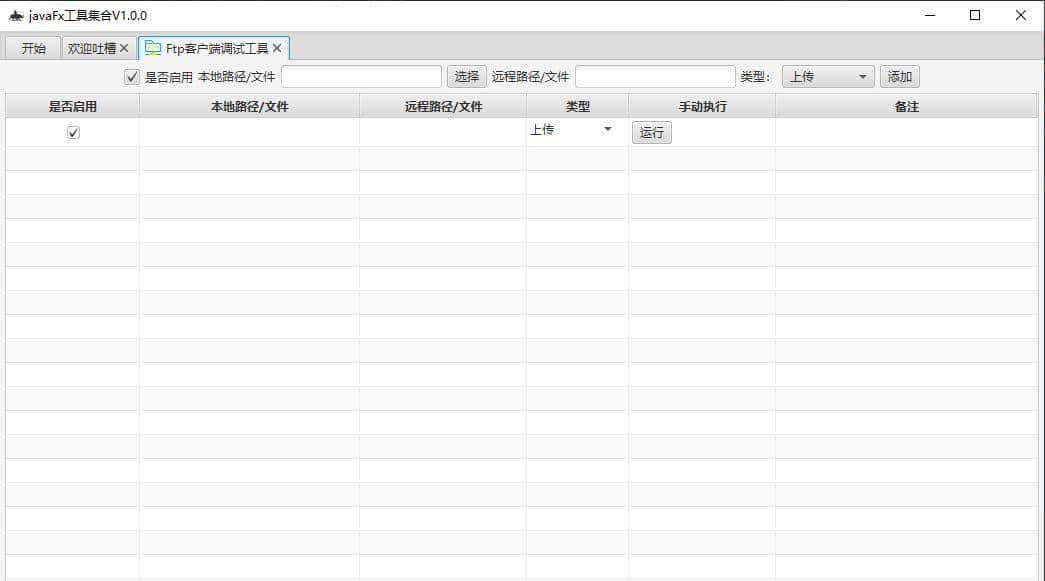
Task: Click the 手动执行 column header
Action: coord(700,105)
